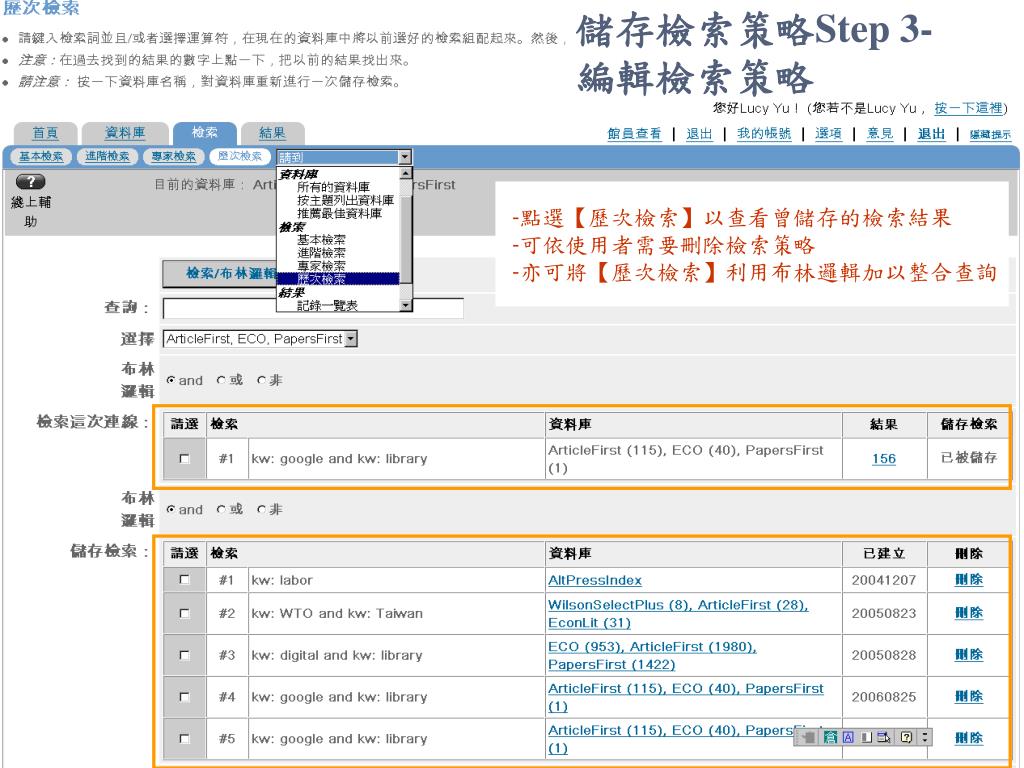The width and height of the screenshot is (1024, 768).
Task: Open the '基本檢索' sub-tab pill
Action: click(41, 156)
